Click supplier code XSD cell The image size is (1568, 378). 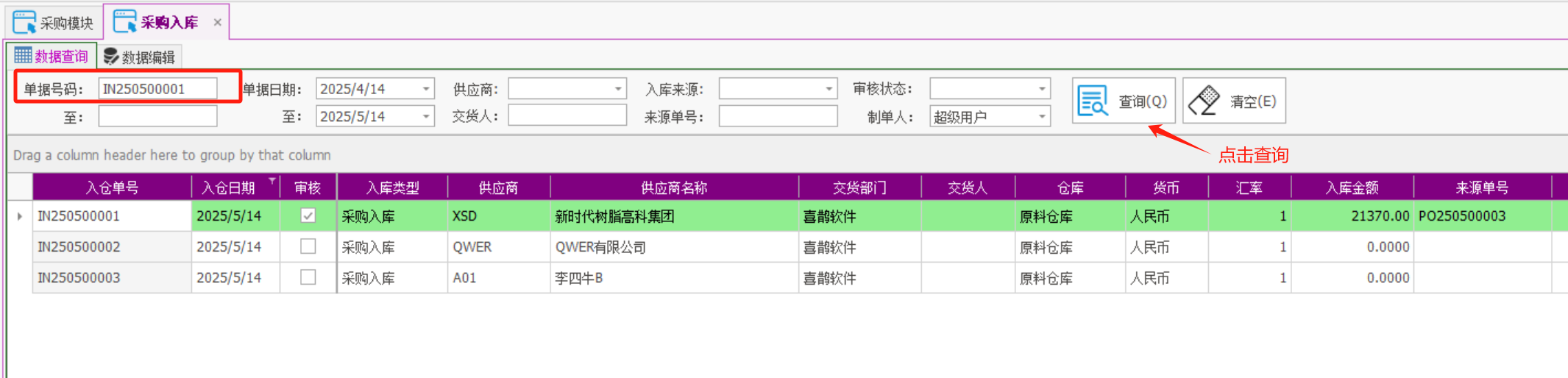point(499,216)
